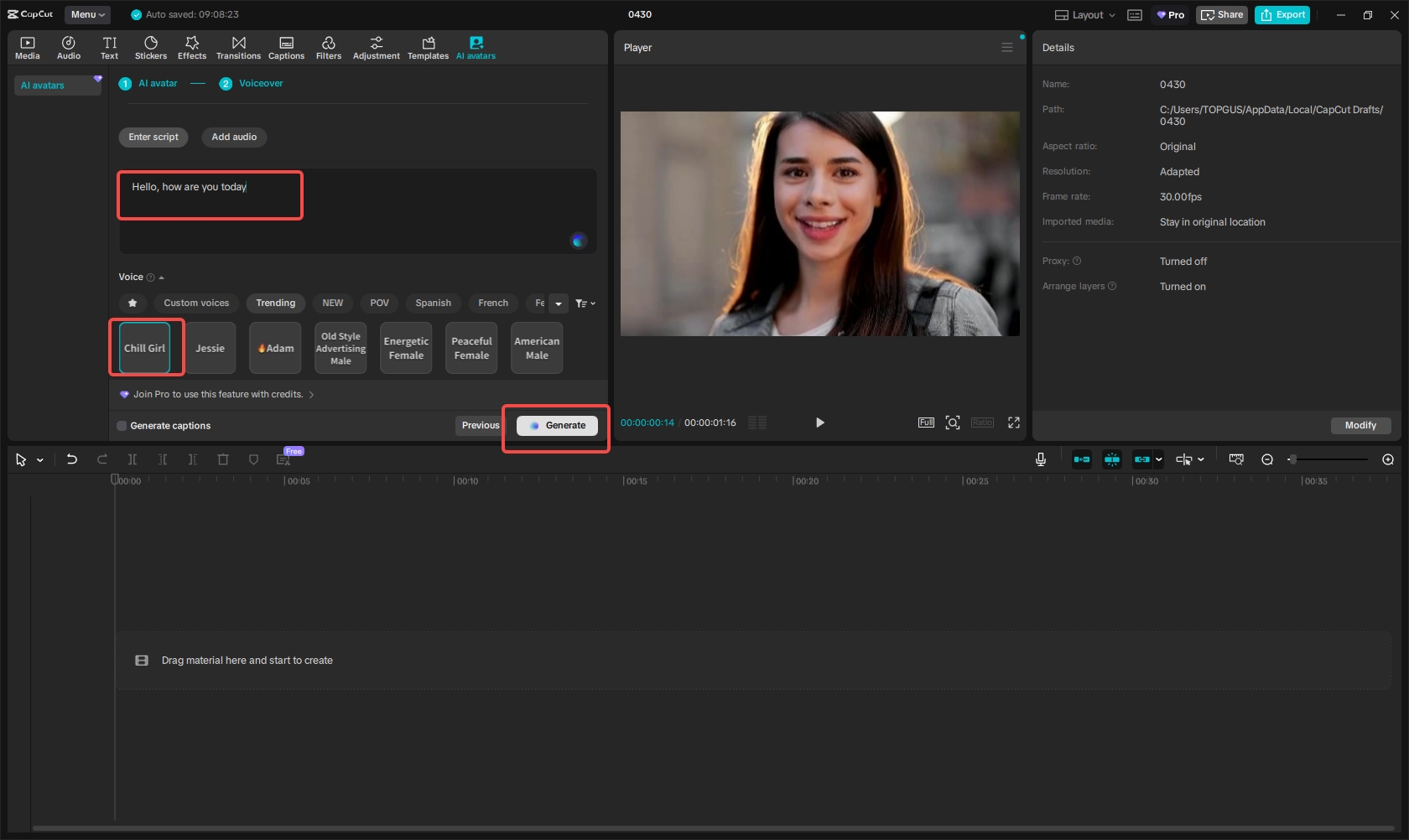Open the Stickers panel
The image size is (1409, 840).
151,48
